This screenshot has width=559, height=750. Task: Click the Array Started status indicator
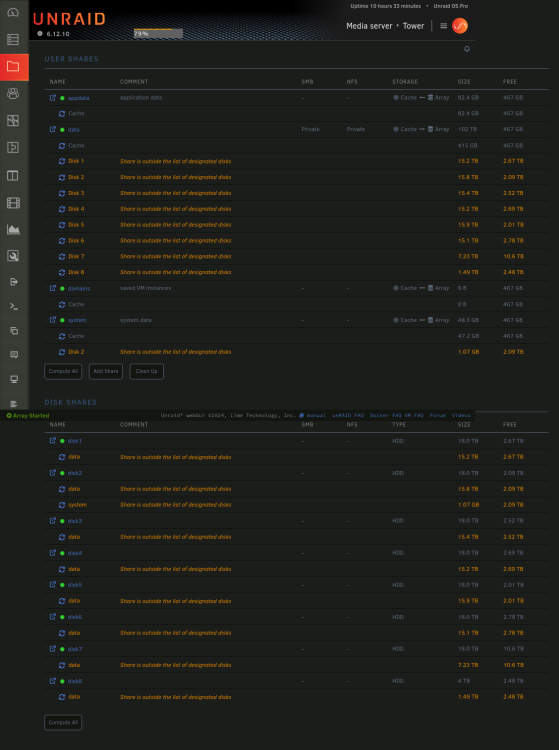tap(28, 416)
